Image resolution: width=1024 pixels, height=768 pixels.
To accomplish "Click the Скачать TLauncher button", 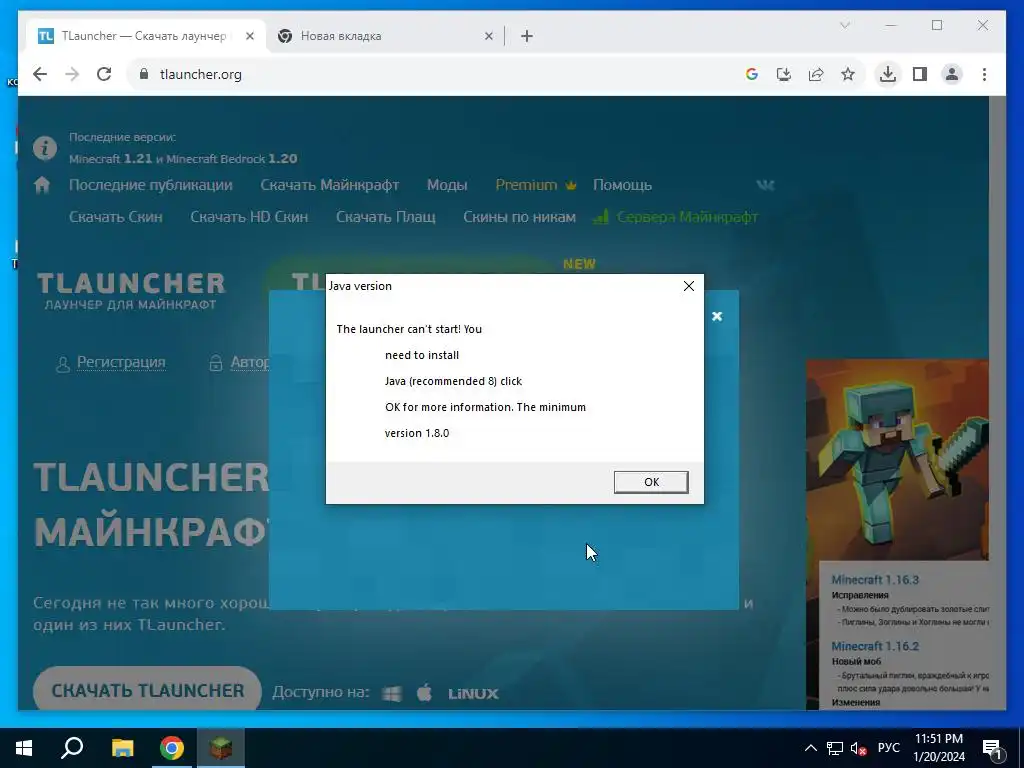I will [148, 690].
